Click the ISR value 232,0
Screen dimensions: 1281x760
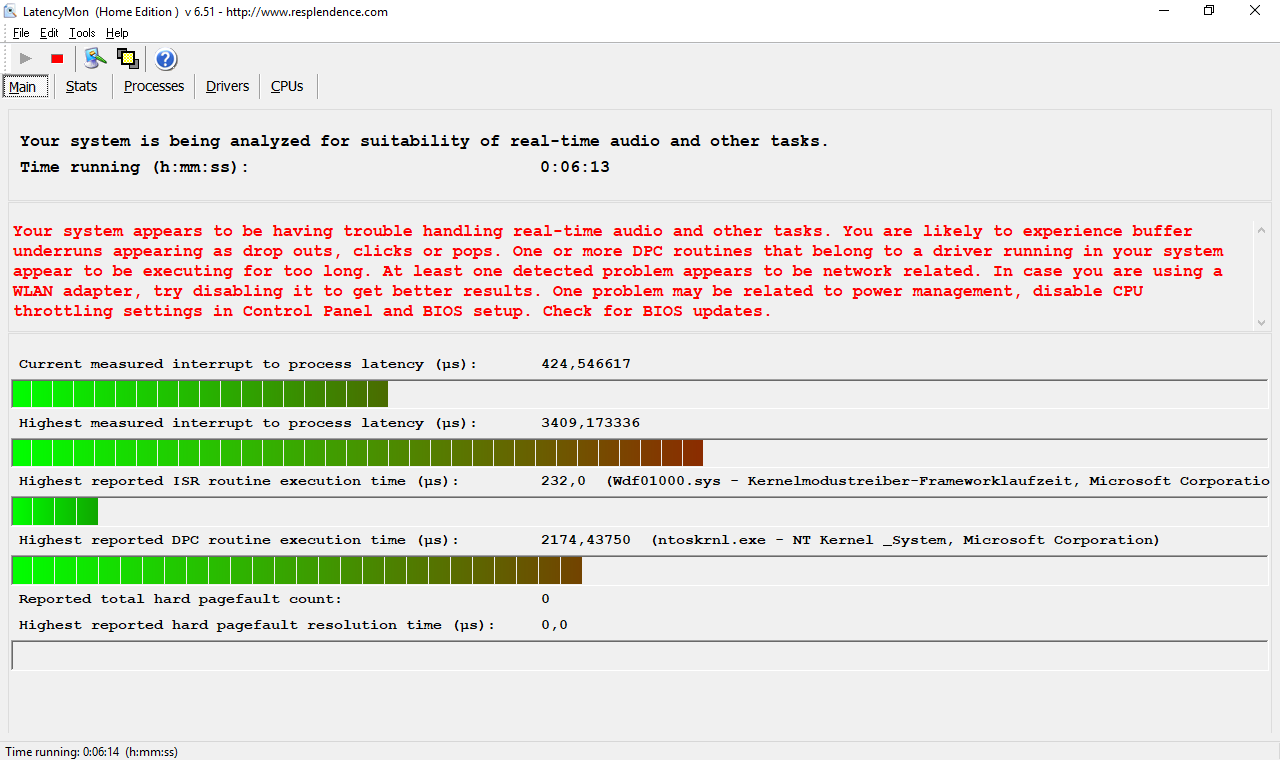563,481
